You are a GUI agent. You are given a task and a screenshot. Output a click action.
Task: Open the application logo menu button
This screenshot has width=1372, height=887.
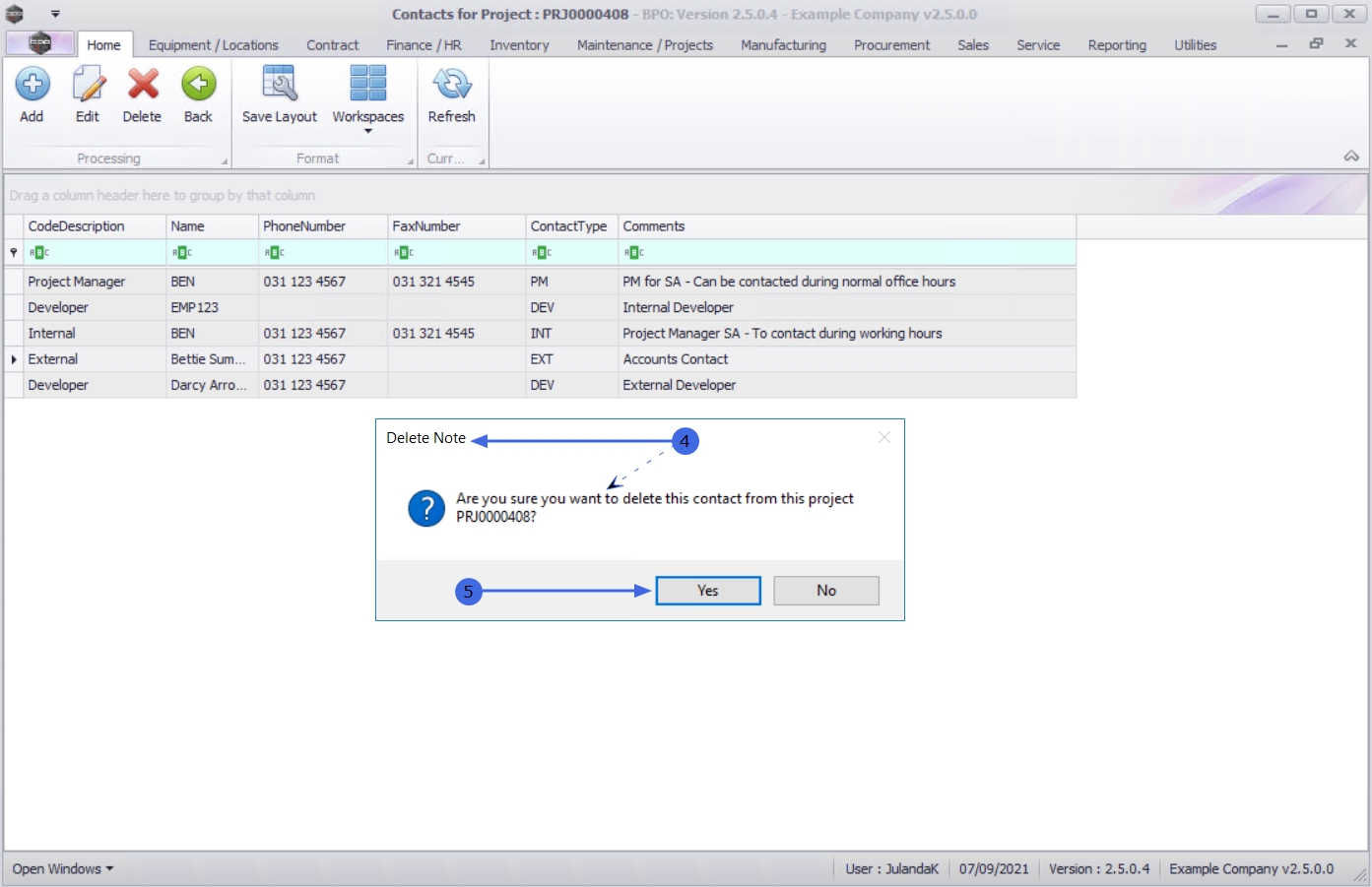pos(39,43)
